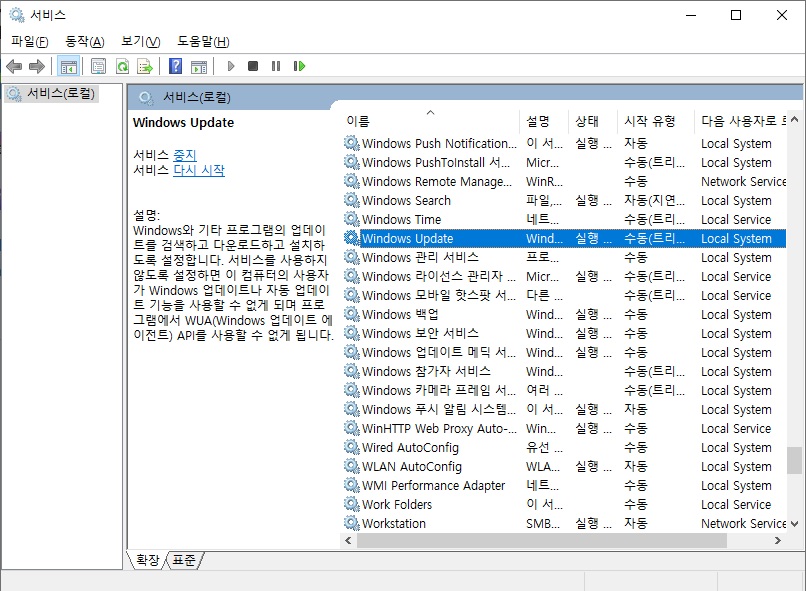Click gear icon of WLAN AutoConfig row
This screenshot has width=806, height=591.
352,467
